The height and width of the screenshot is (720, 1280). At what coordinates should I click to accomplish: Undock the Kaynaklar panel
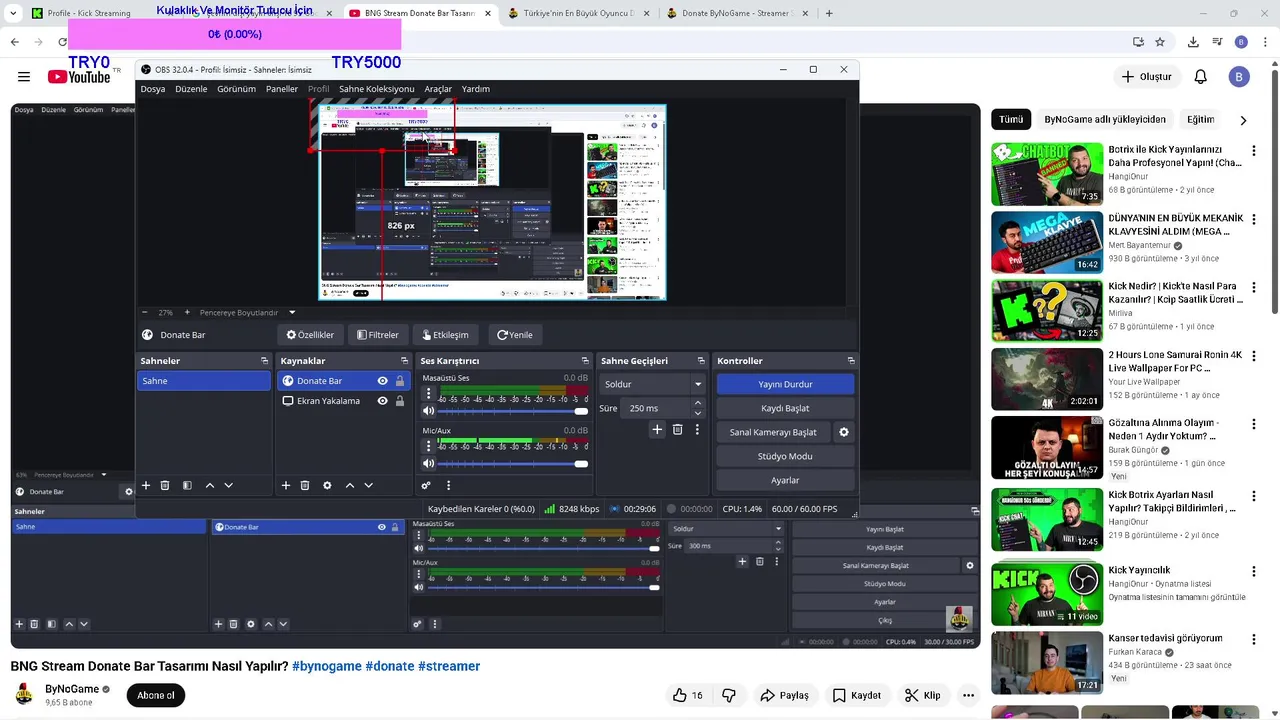[x=404, y=361]
